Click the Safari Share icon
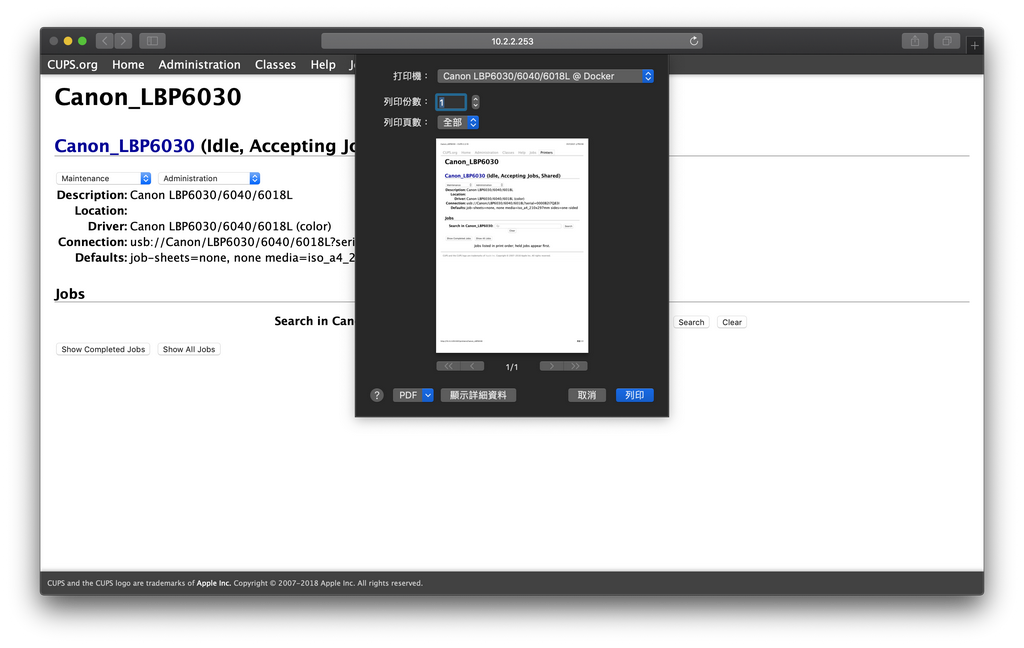1024x648 pixels. [914, 41]
